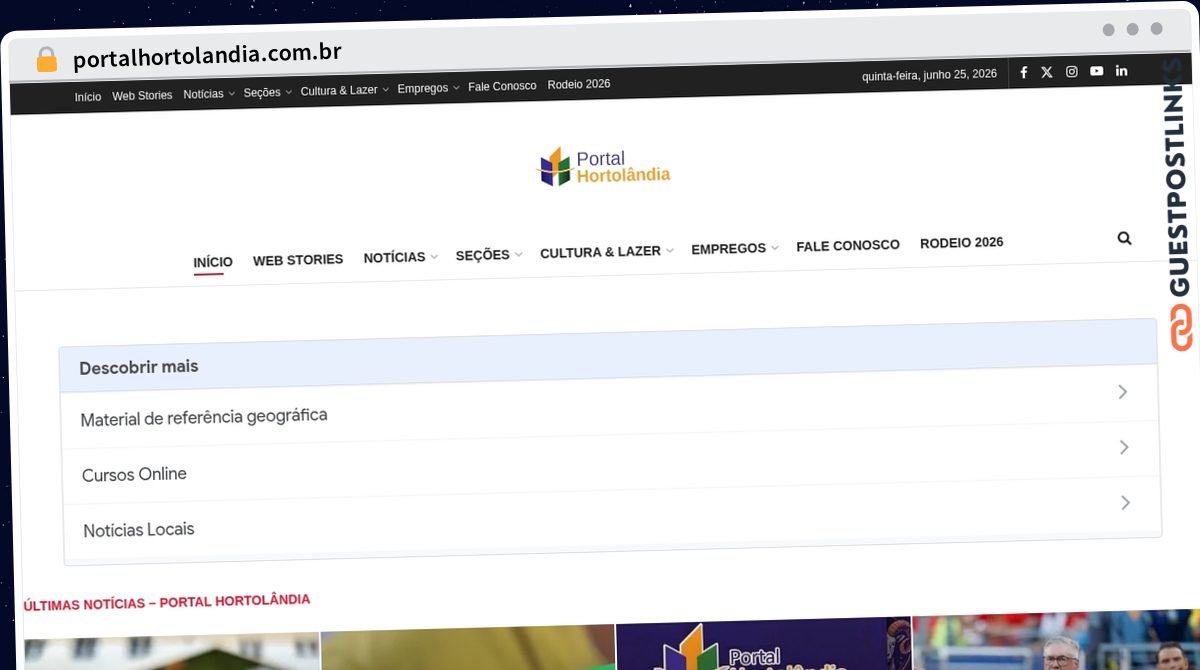The height and width of the screenshot is (670, 1200).
Task: Click the search magnifier icon
Action: click(1124, 238)
